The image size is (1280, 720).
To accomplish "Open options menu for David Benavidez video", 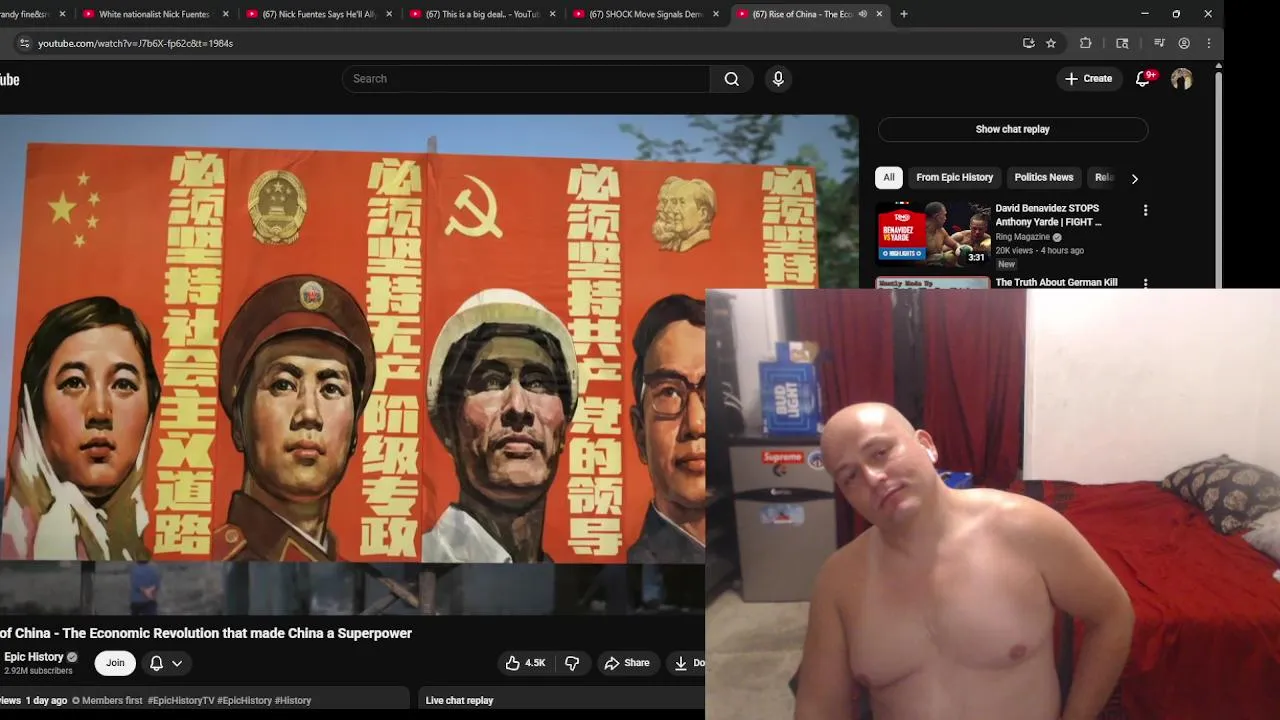I will (1145, 211).
